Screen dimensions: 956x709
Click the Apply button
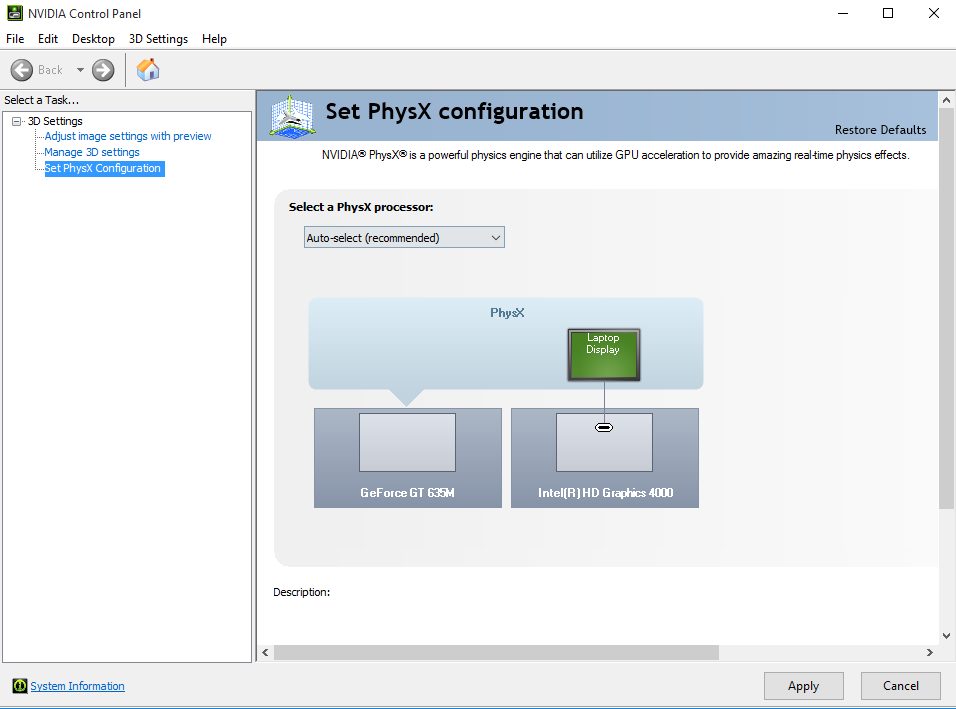tap(804, 686)
